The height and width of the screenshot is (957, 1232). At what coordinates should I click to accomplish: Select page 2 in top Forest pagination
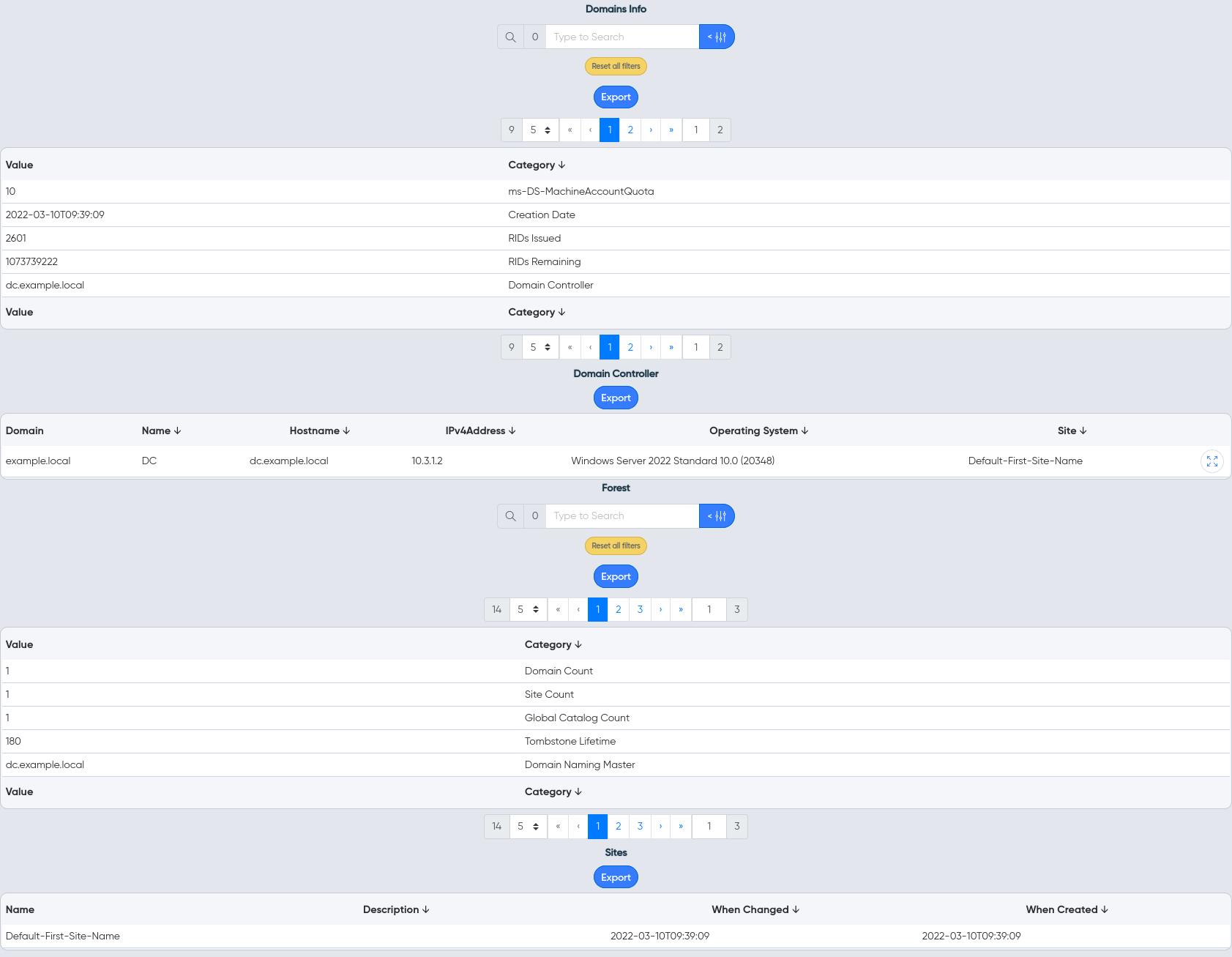point(619,609)
